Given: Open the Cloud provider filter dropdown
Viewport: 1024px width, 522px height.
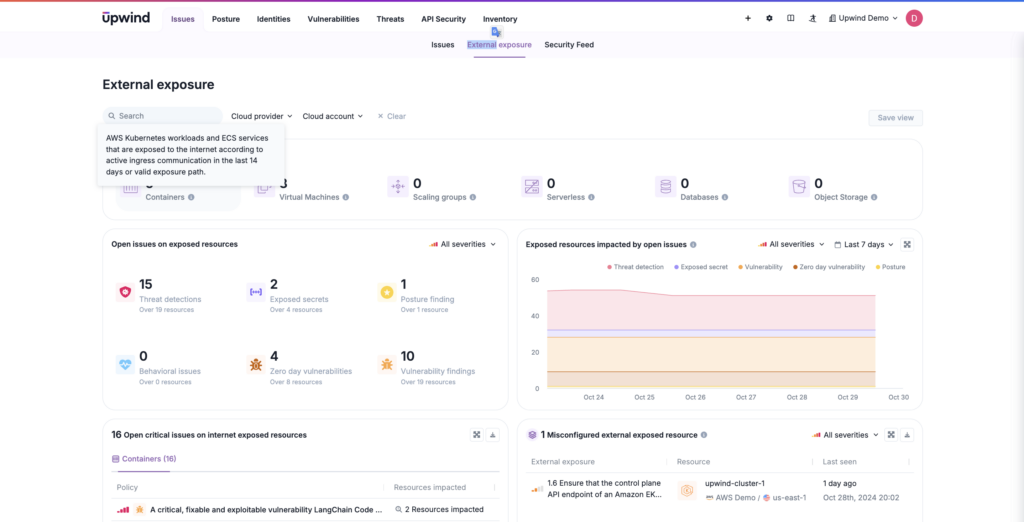Looking at the screenshot, I should [261, 116].
